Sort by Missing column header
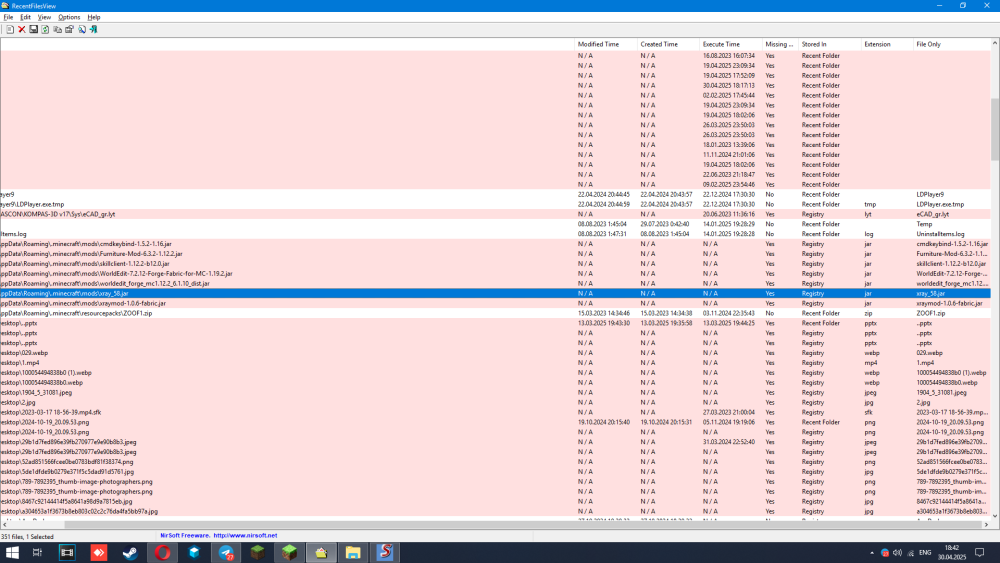The image size is (1000, 563). coord(780,44)
